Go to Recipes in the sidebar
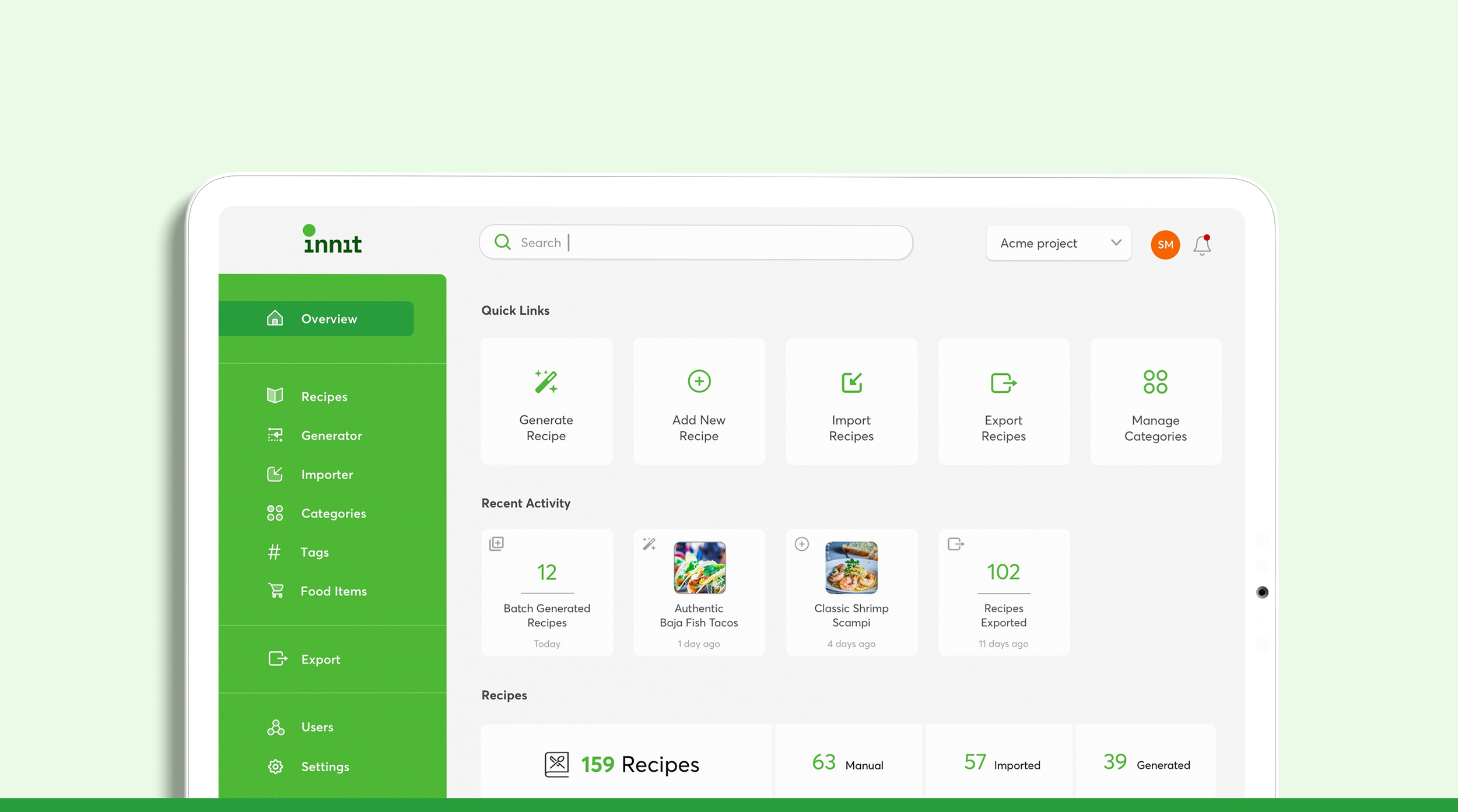The width and height of the screenshot is (1458, 812). click(324, 396)
